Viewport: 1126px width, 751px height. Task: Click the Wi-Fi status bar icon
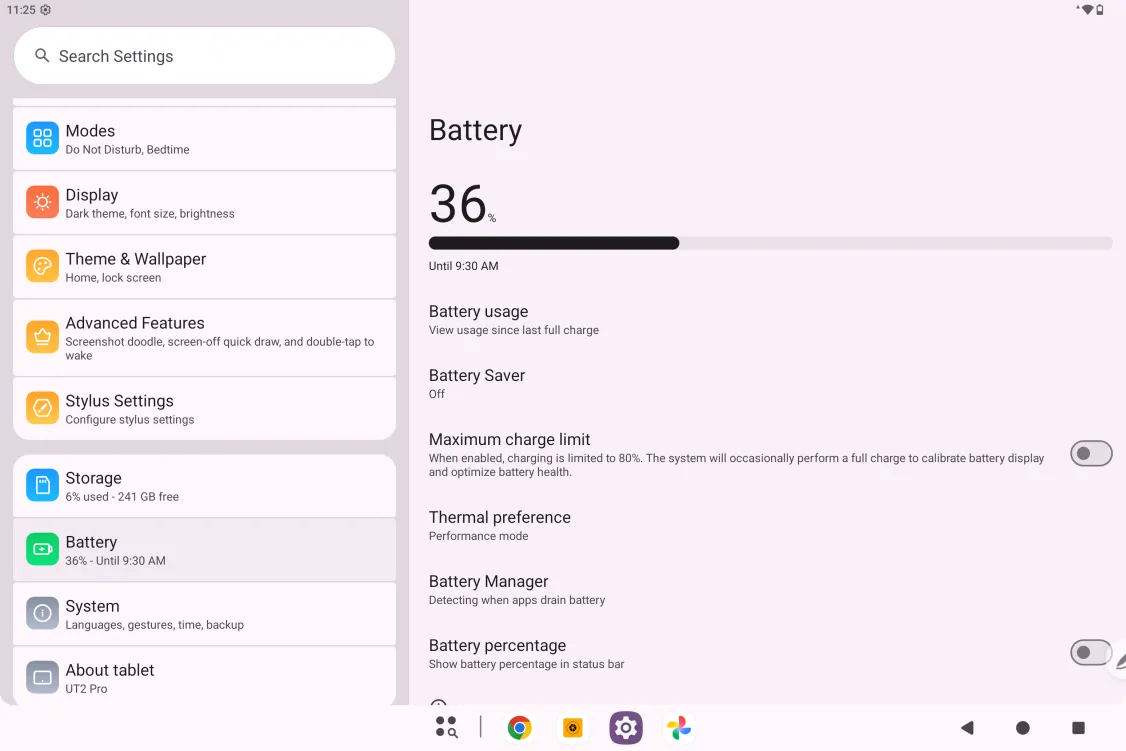coord(1087,10)
